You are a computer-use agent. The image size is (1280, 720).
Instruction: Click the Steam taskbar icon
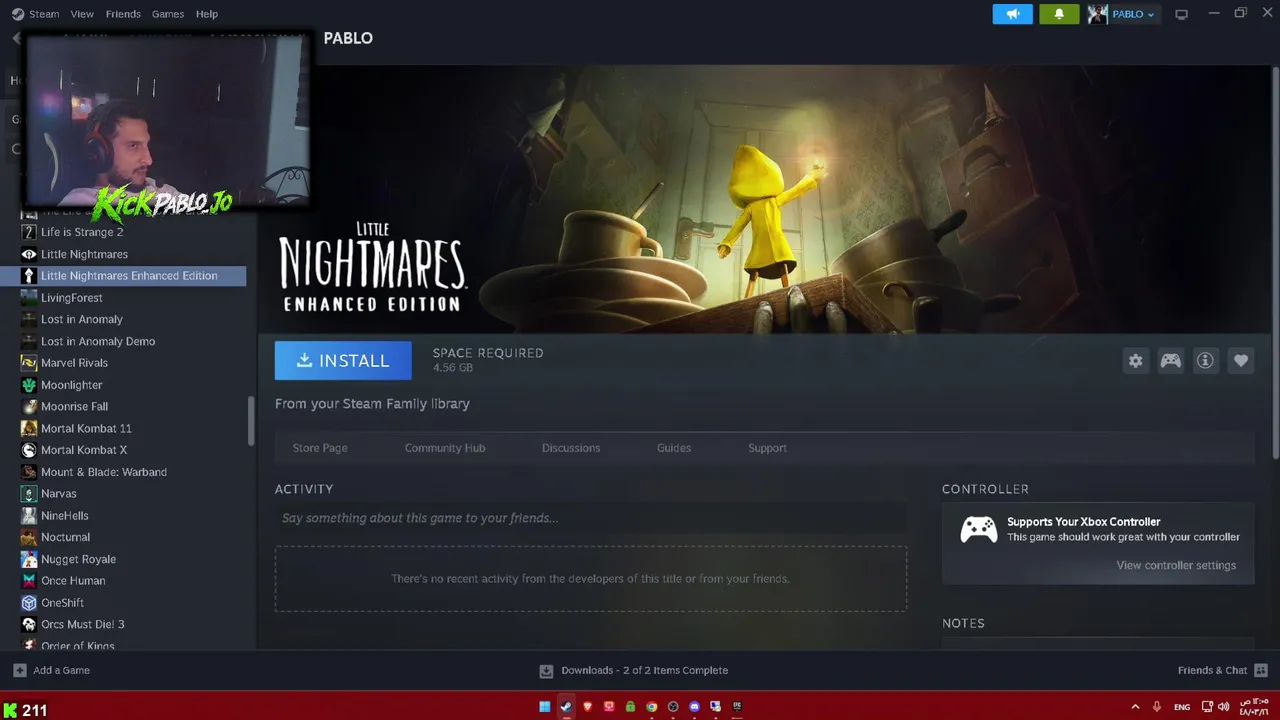point(566,707)
